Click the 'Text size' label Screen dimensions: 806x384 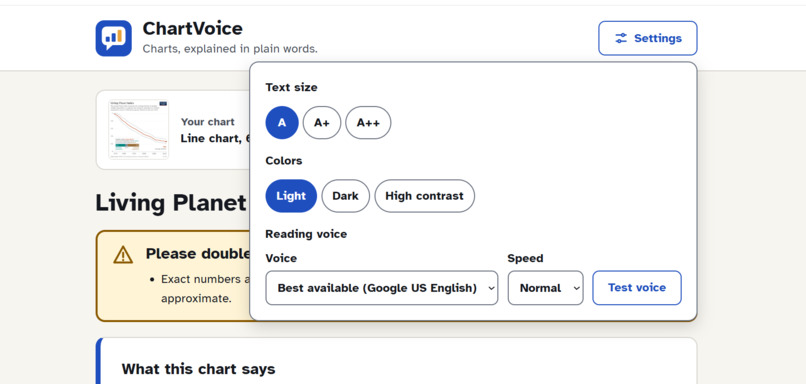291,87
